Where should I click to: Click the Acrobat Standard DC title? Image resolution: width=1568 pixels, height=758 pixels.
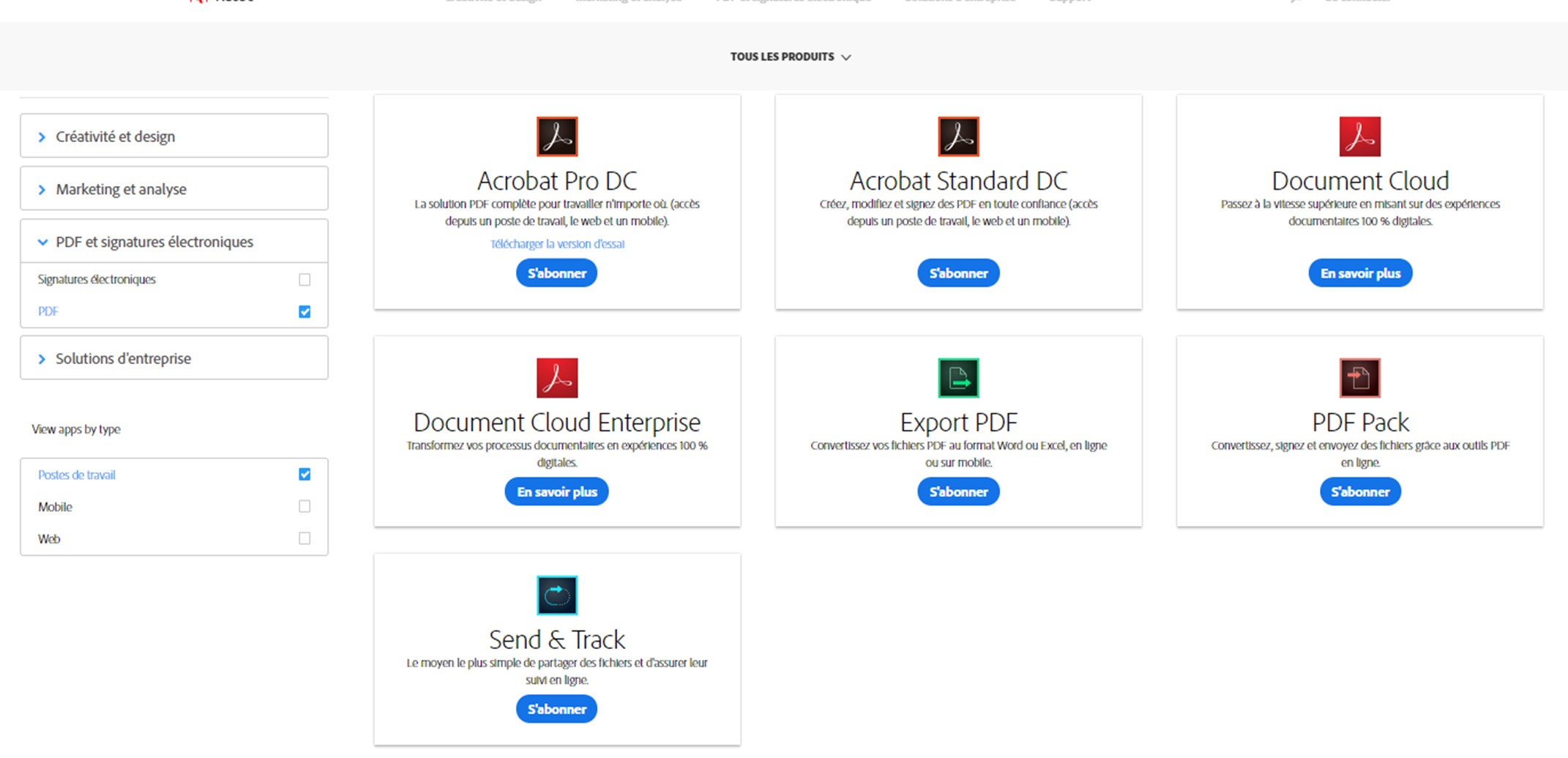tap(958, 180)
